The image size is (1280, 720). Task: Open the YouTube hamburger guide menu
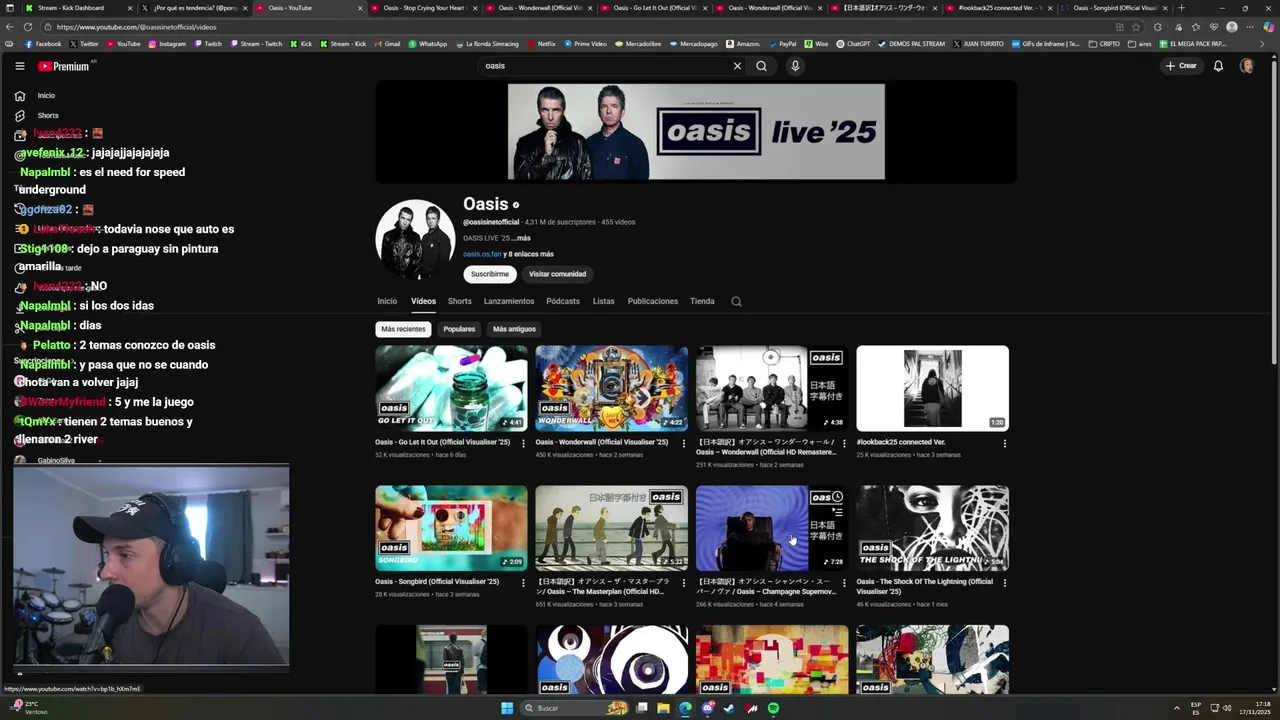[x=19, y=66]
